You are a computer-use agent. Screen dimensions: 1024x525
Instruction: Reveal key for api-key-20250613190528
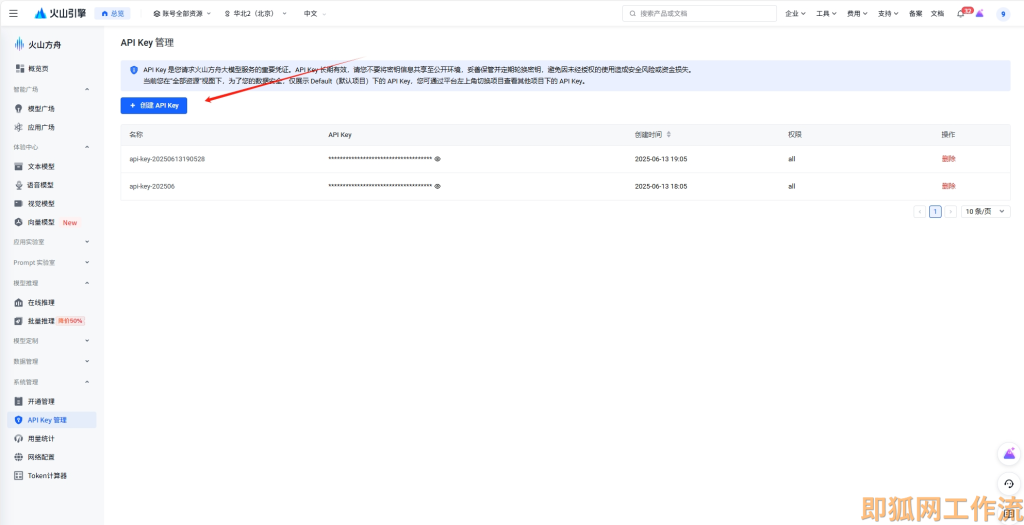coord(438,159)
